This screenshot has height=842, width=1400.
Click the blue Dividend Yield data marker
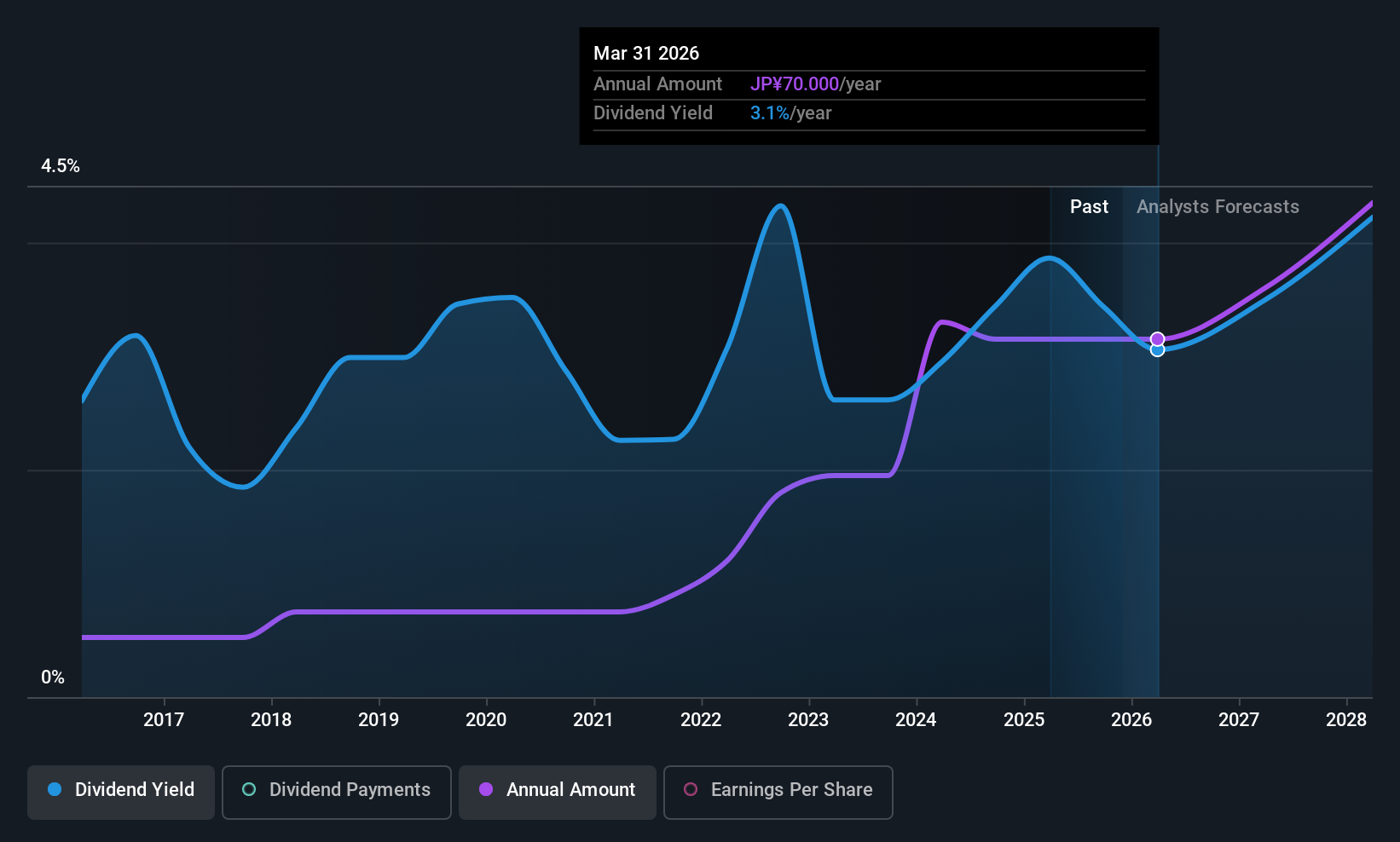coord(1157,350)
